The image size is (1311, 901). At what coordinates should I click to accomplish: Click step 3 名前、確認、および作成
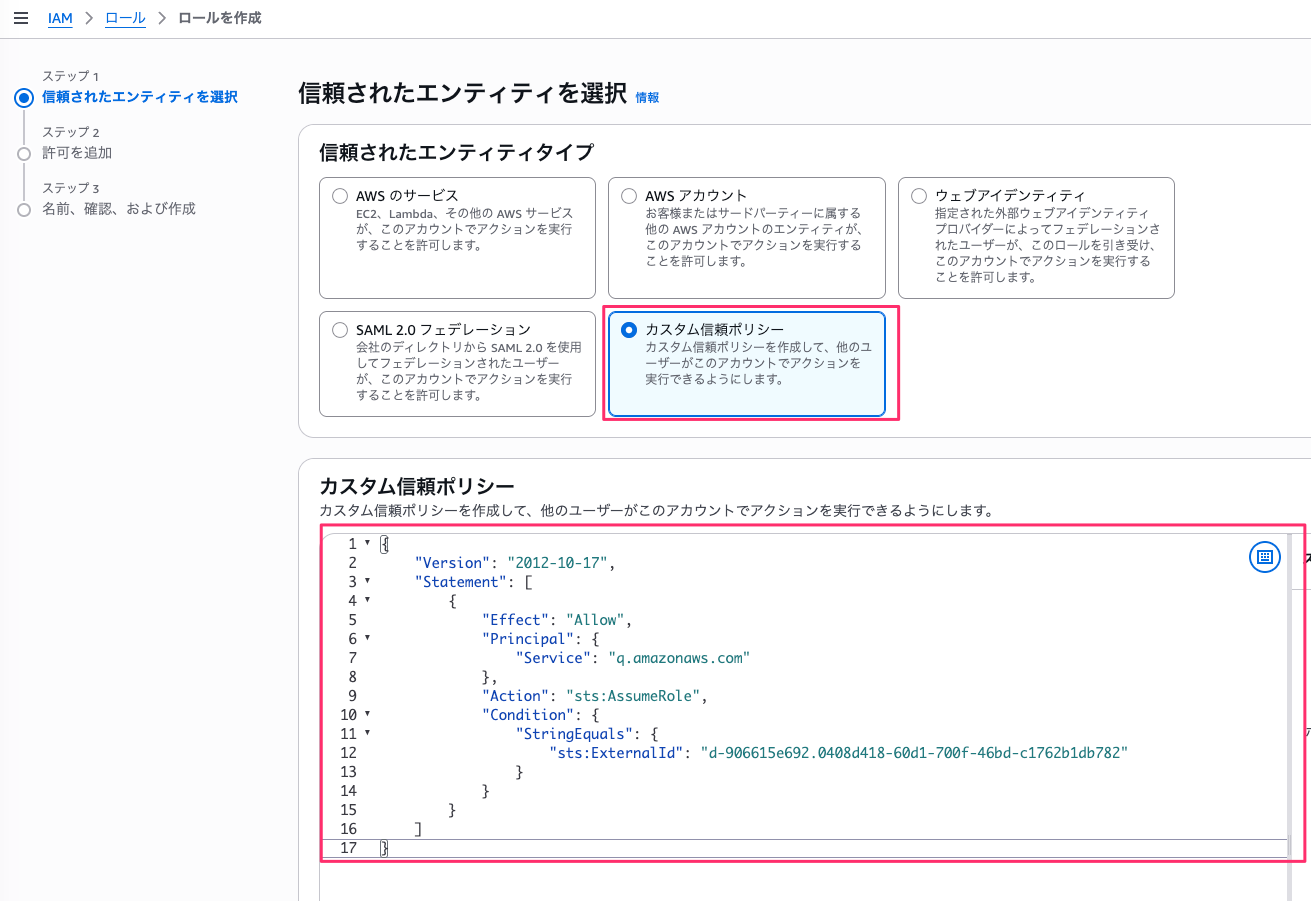[119, 209]
